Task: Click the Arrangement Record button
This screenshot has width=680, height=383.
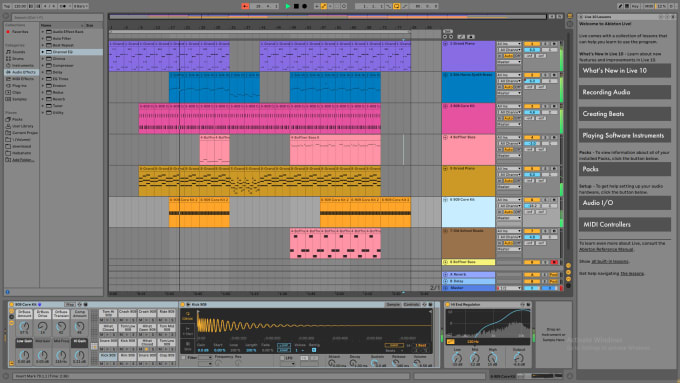Action: [x=304, y=6]
